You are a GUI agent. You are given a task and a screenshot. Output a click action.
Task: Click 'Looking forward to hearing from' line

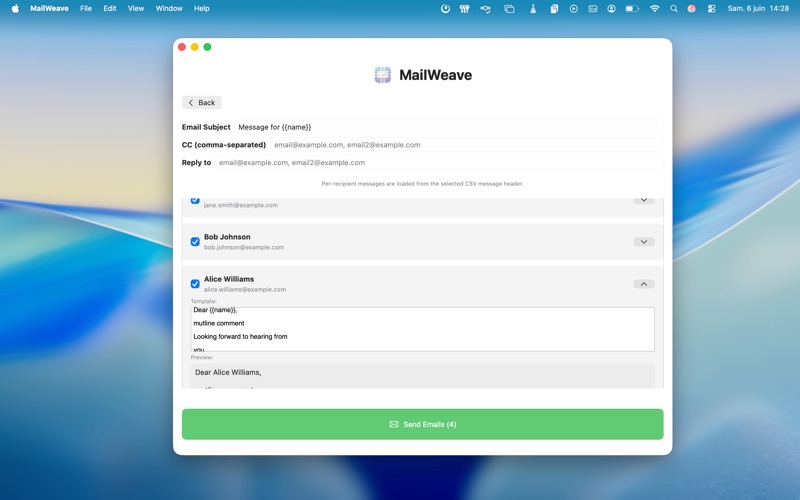(x=240, y=337)
